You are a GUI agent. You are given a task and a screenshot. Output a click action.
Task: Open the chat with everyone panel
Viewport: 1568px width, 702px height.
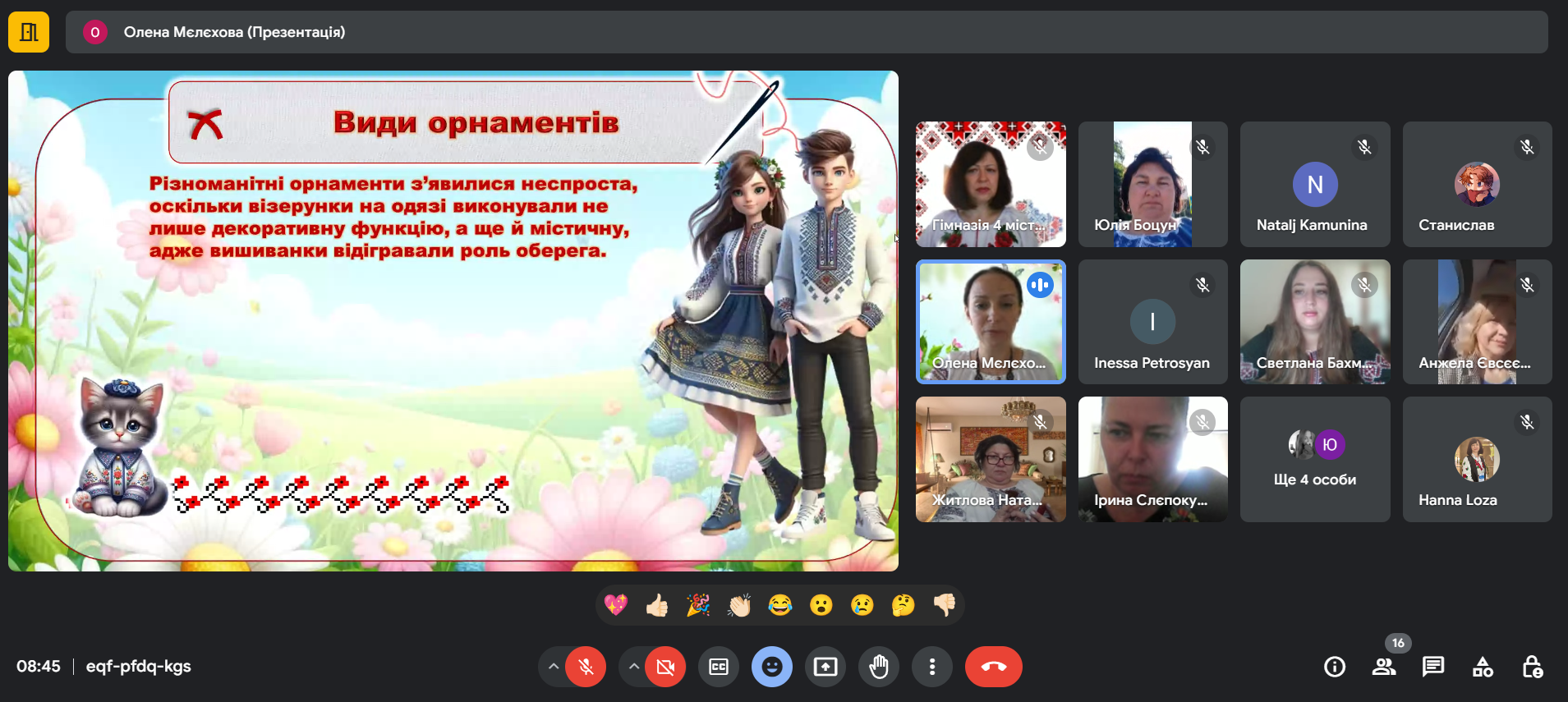(x=1433, y=667)
